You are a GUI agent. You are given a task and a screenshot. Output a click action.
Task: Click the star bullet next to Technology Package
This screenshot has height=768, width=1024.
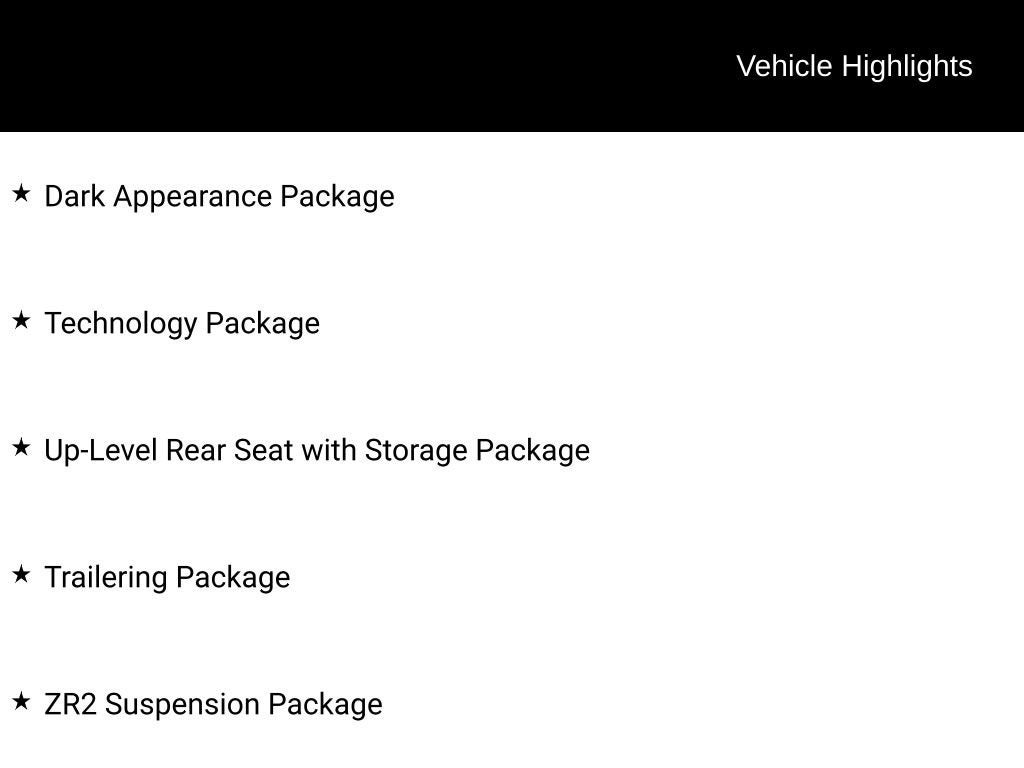(21, 320)
